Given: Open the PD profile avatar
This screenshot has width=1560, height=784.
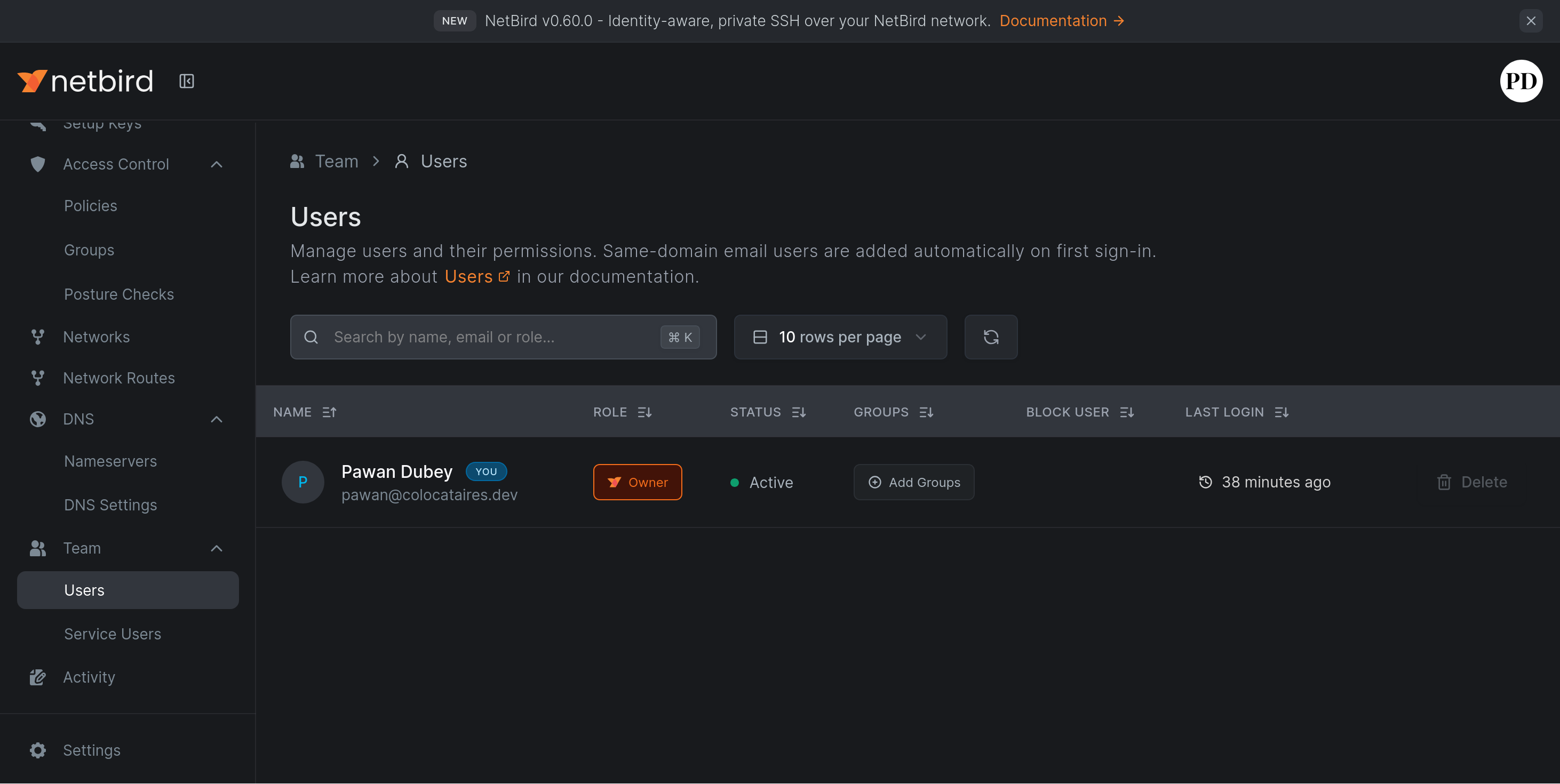Looking at the screenshot, I should click(1521, 81).
